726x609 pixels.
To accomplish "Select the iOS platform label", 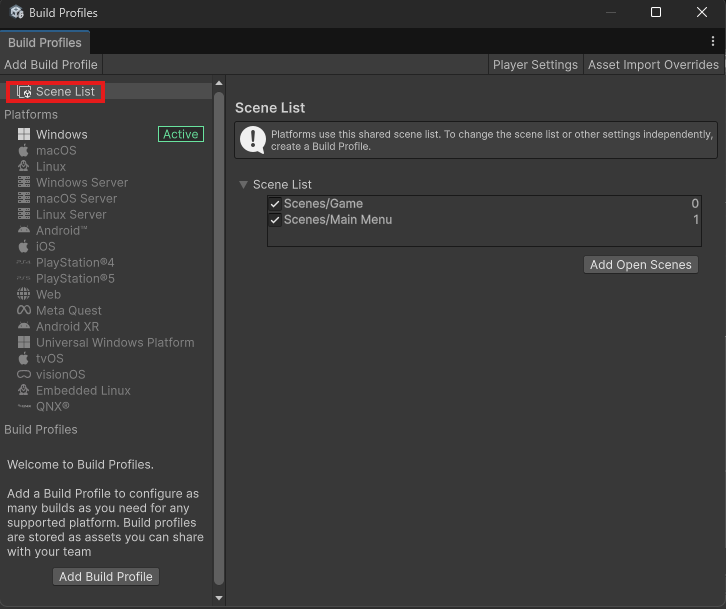I will coord(45,246).
